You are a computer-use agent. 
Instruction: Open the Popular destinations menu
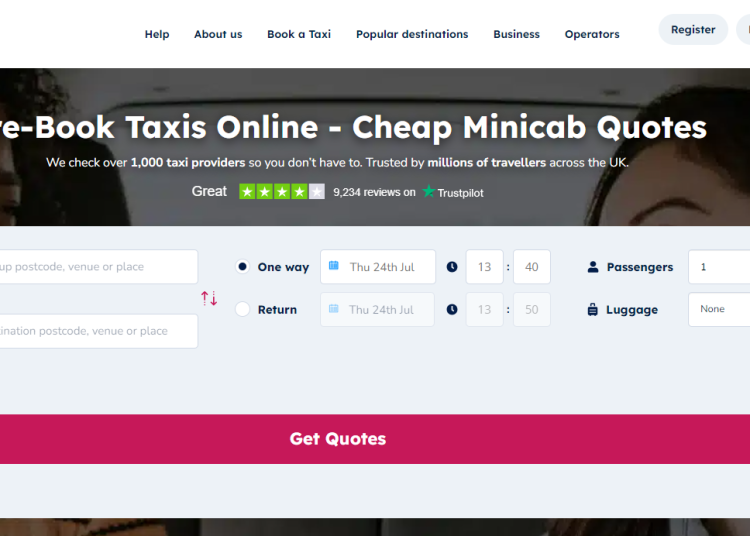click(412, 34)
